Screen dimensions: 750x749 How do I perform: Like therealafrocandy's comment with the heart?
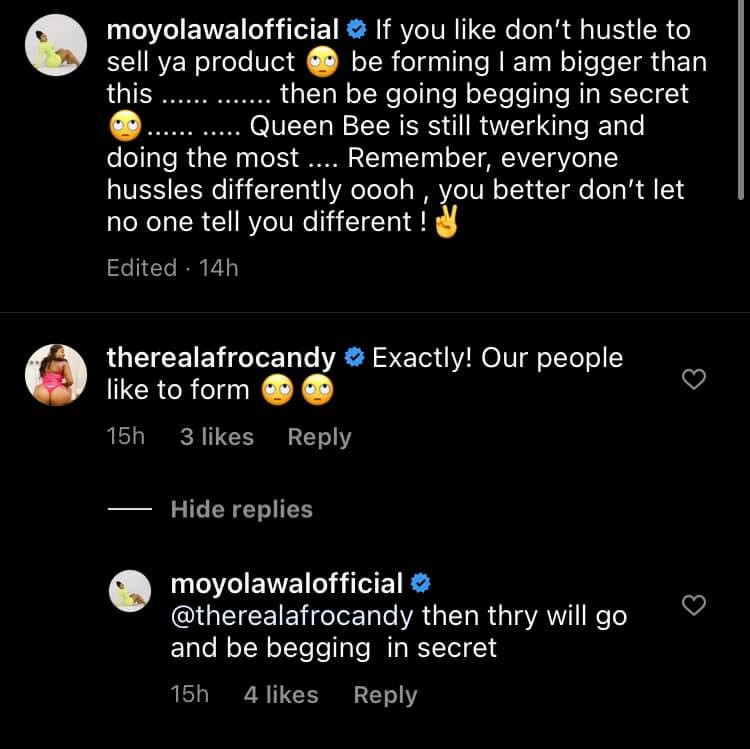click(693, 378)
